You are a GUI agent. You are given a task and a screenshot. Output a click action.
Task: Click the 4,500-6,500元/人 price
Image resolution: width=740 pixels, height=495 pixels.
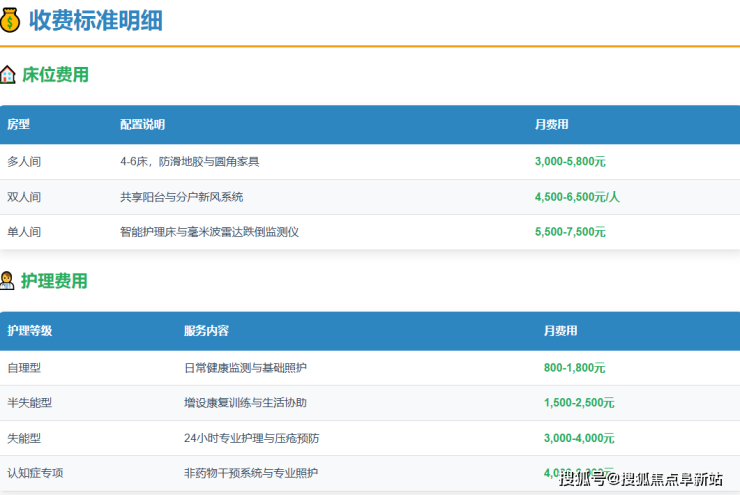[577, 197]
